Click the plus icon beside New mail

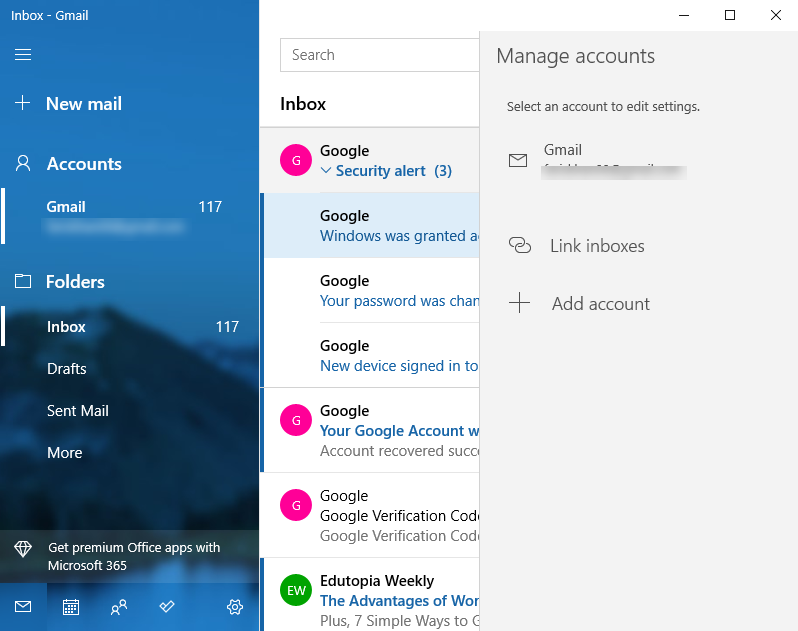[22, 103]
